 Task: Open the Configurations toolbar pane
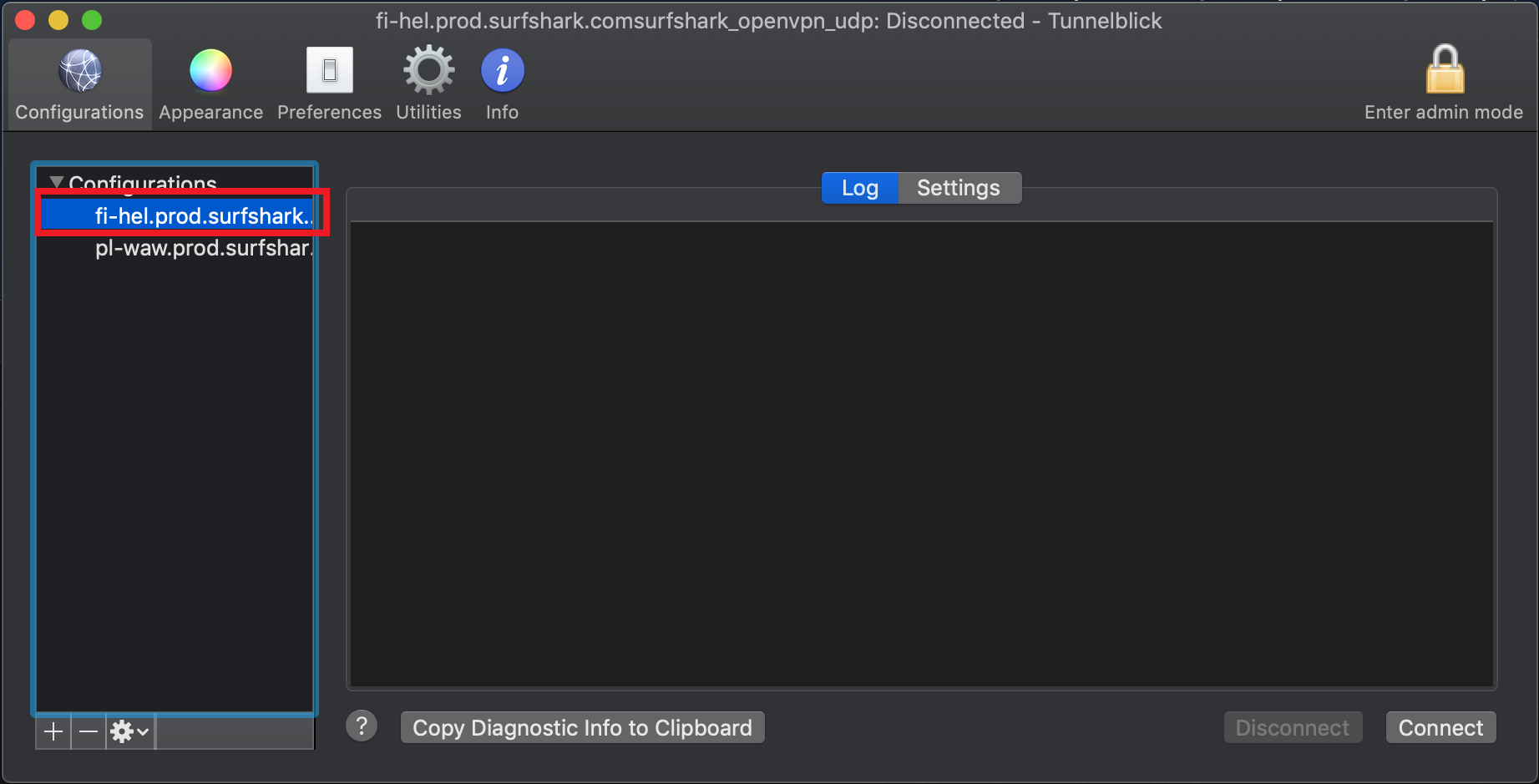[79, 85]
